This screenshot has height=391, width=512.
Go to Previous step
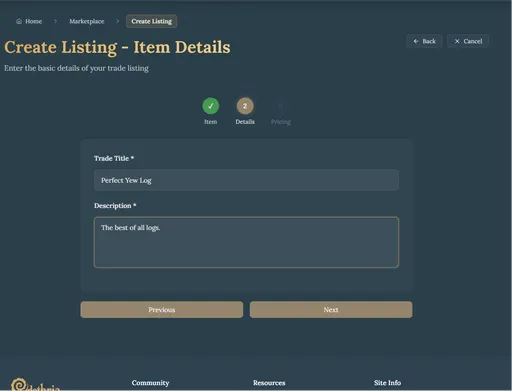(162, 310)
